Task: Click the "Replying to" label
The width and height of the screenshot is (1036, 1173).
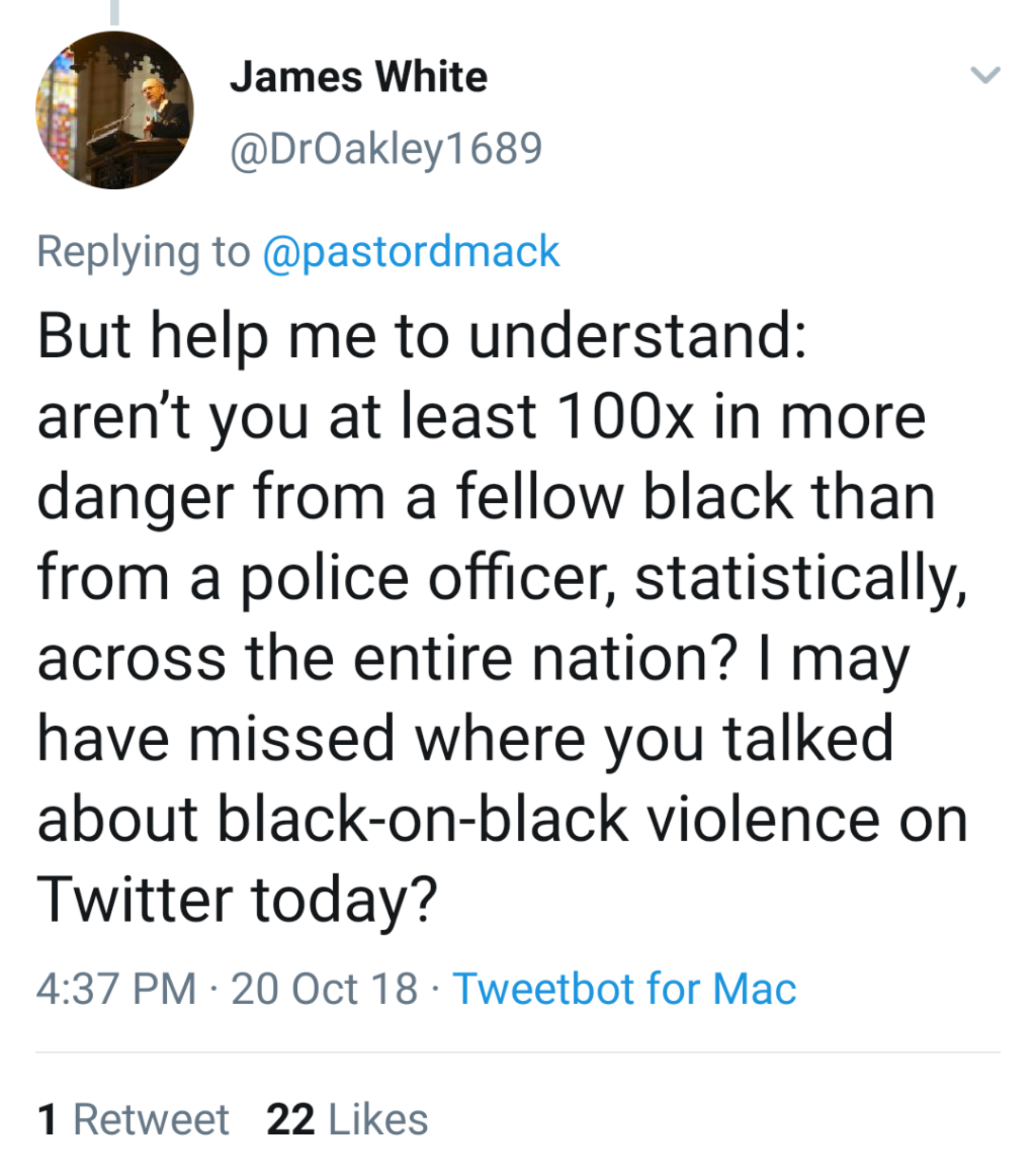Action: (x=144, y=252)
